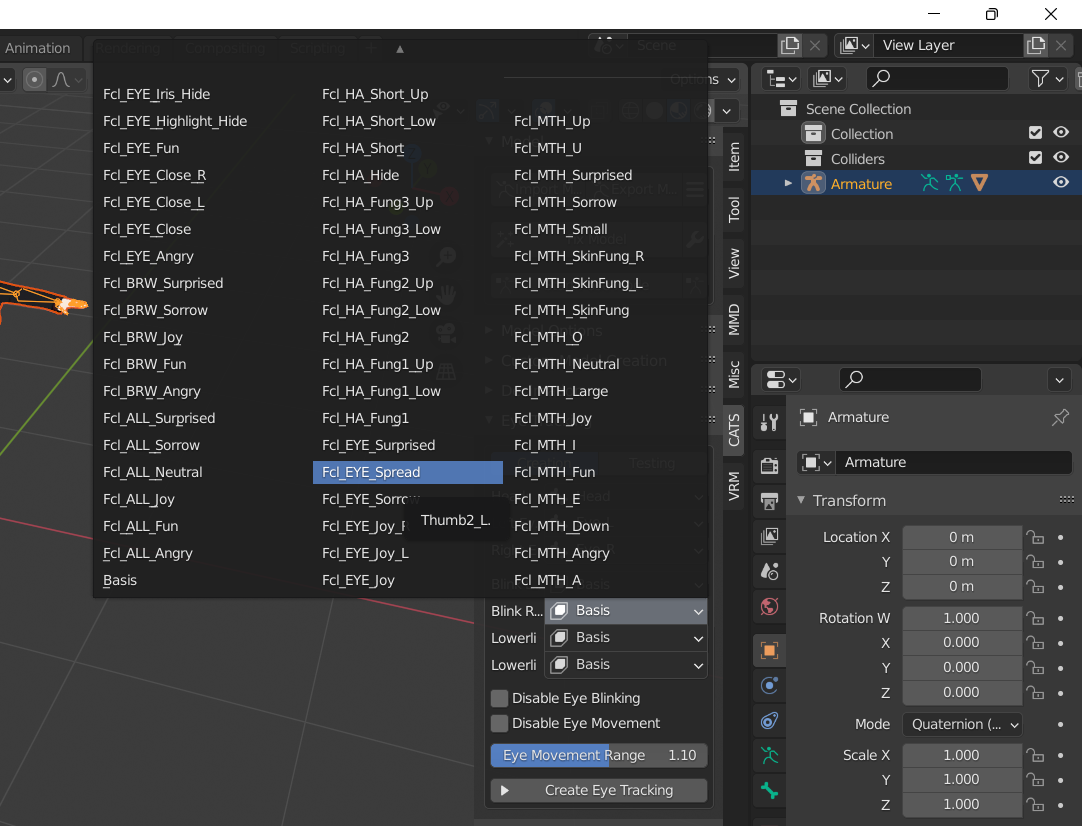1082x826 pixels.
Task: Open the Bone properties tab (bone icon)
Action: tap(769, 790)
